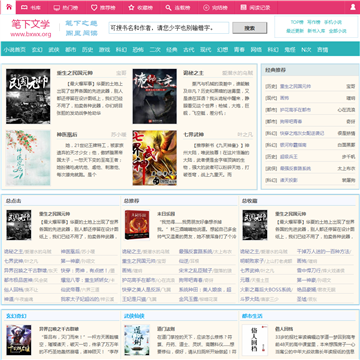360x360 pixels.
Task: Open 斗罗大陆 in the 总收藏 list
Action: 249,299
